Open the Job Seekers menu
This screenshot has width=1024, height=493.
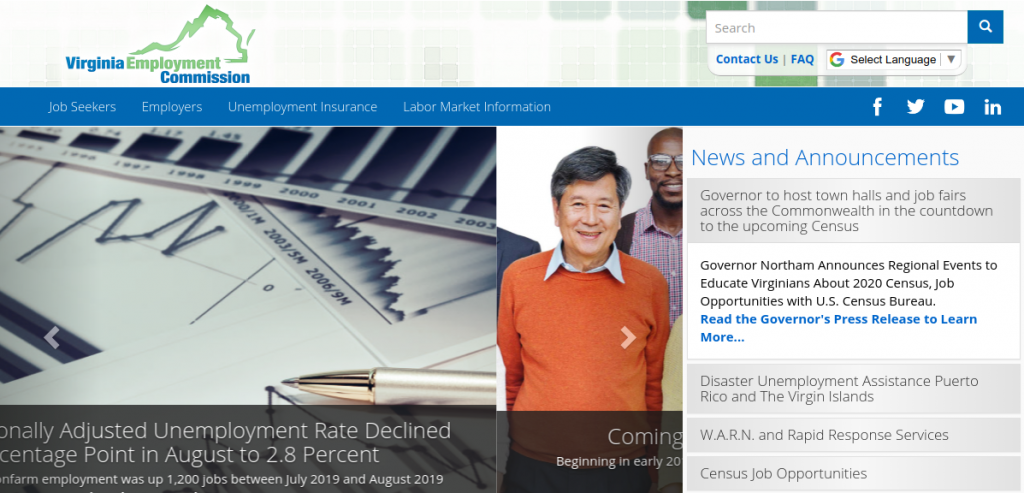[x=82, y=107]
